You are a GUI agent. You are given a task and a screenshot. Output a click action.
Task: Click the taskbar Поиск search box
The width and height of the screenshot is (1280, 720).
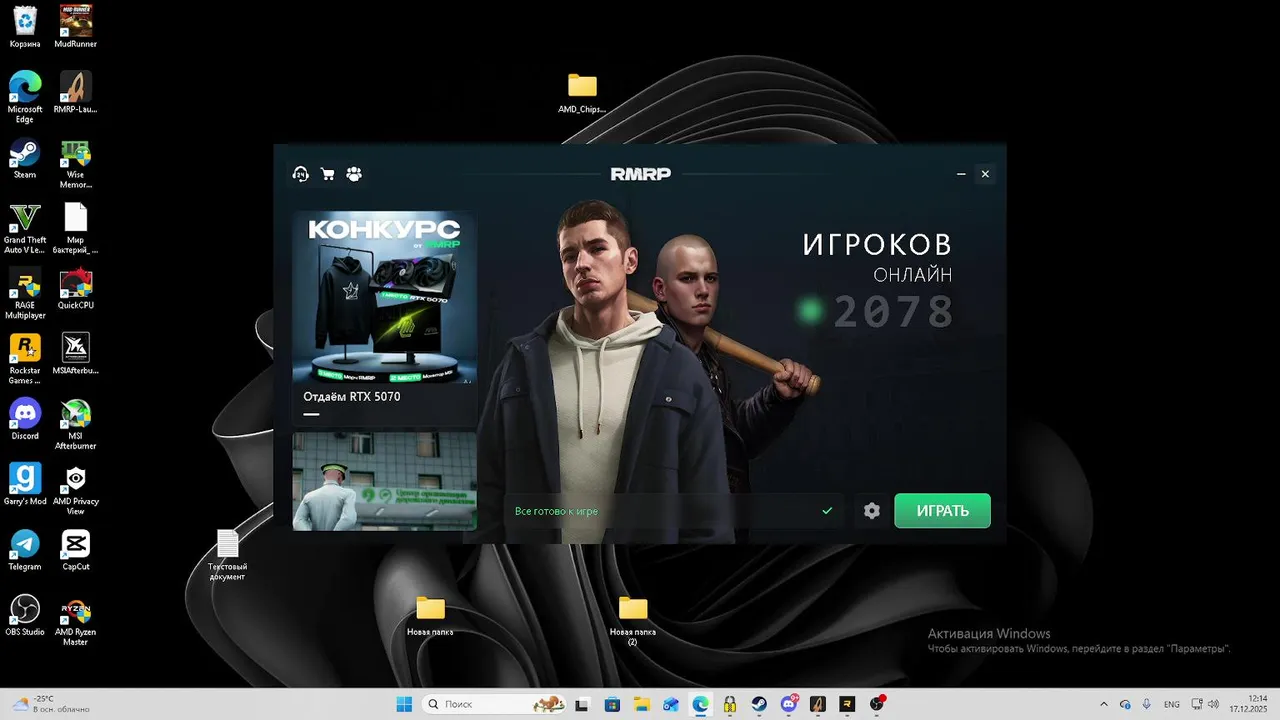tap(496, 704)
